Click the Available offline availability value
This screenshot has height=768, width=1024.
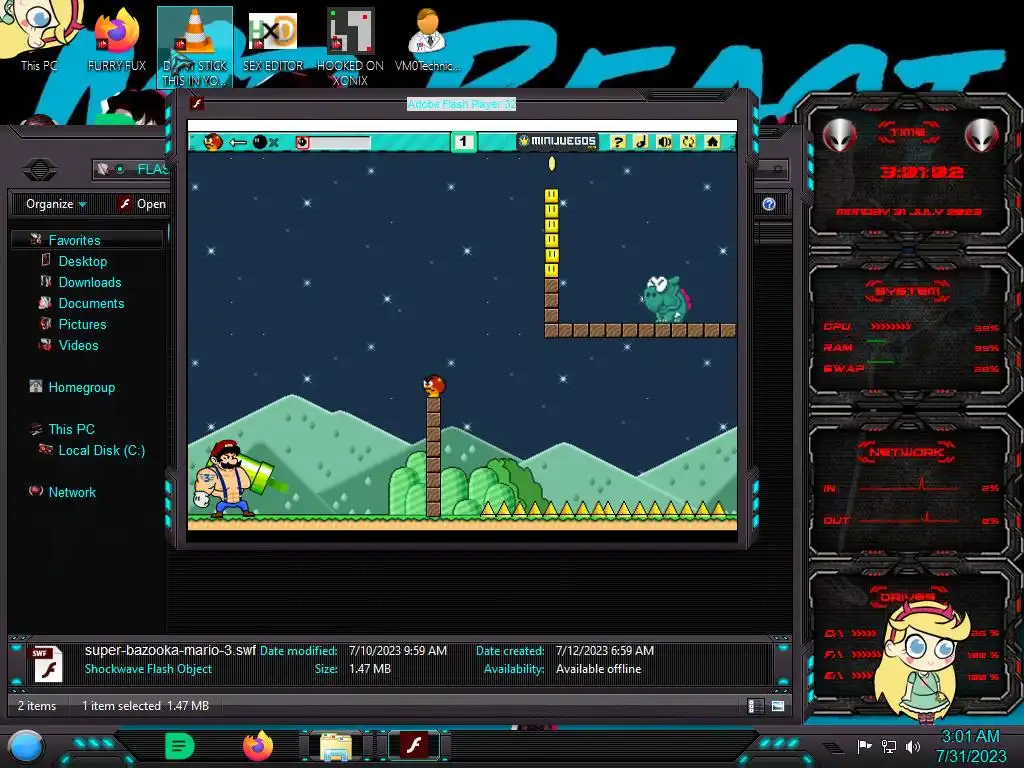(598, 669)
